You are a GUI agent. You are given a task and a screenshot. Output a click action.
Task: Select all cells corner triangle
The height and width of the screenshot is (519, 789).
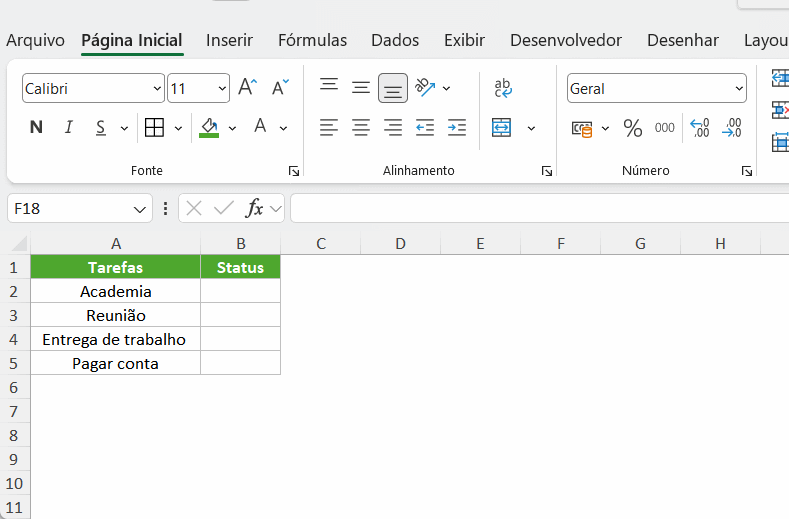(x=18, y=244)
